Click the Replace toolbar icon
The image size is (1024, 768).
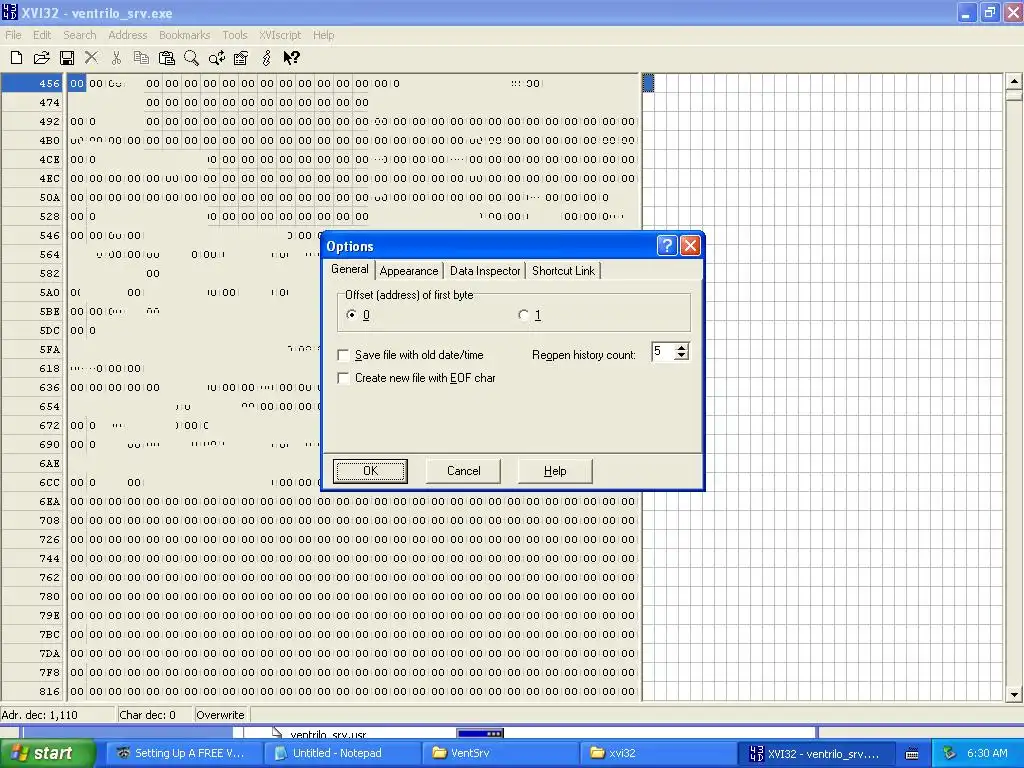click(217, 58)
